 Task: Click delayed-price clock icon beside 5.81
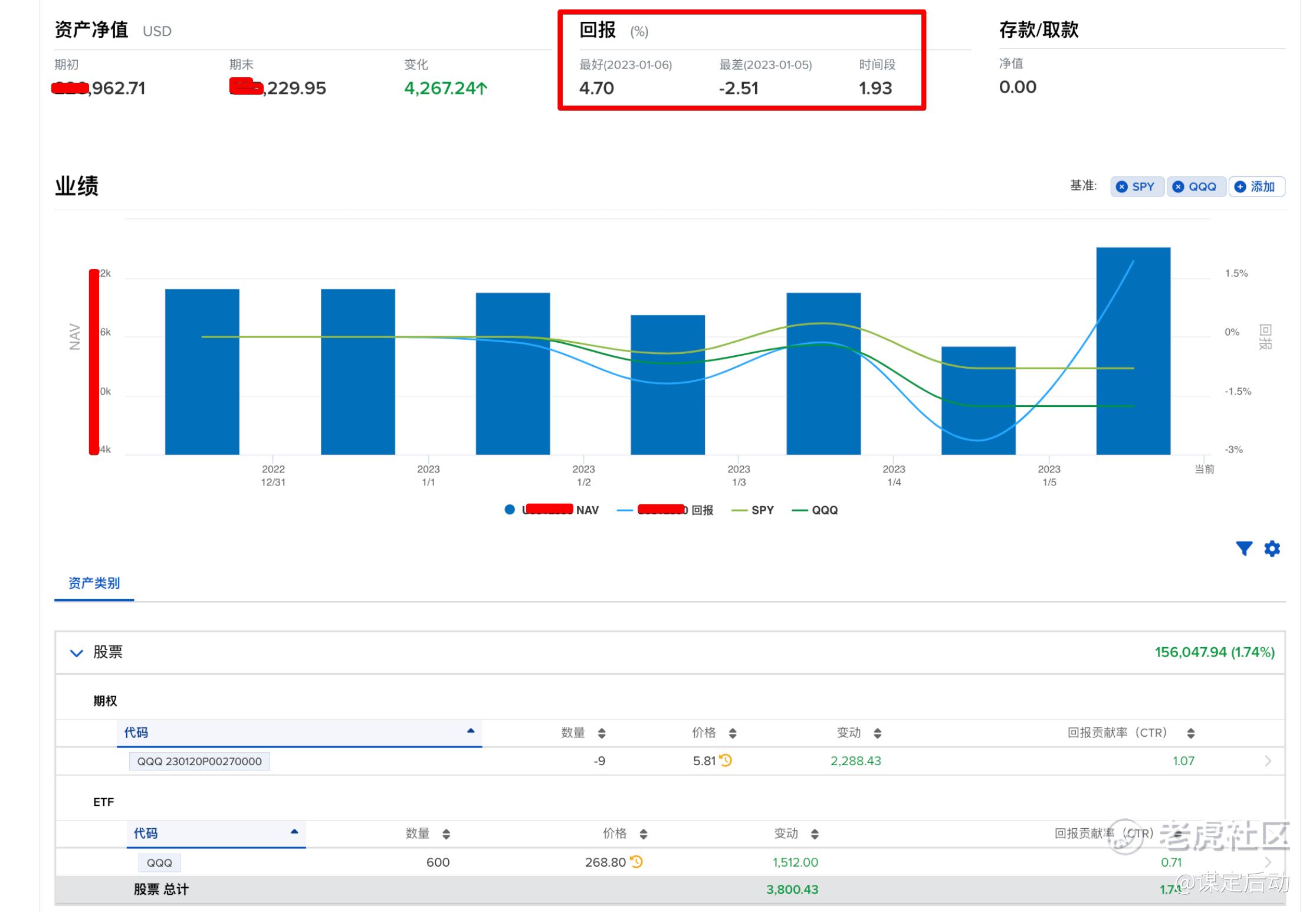click(726, 760)
